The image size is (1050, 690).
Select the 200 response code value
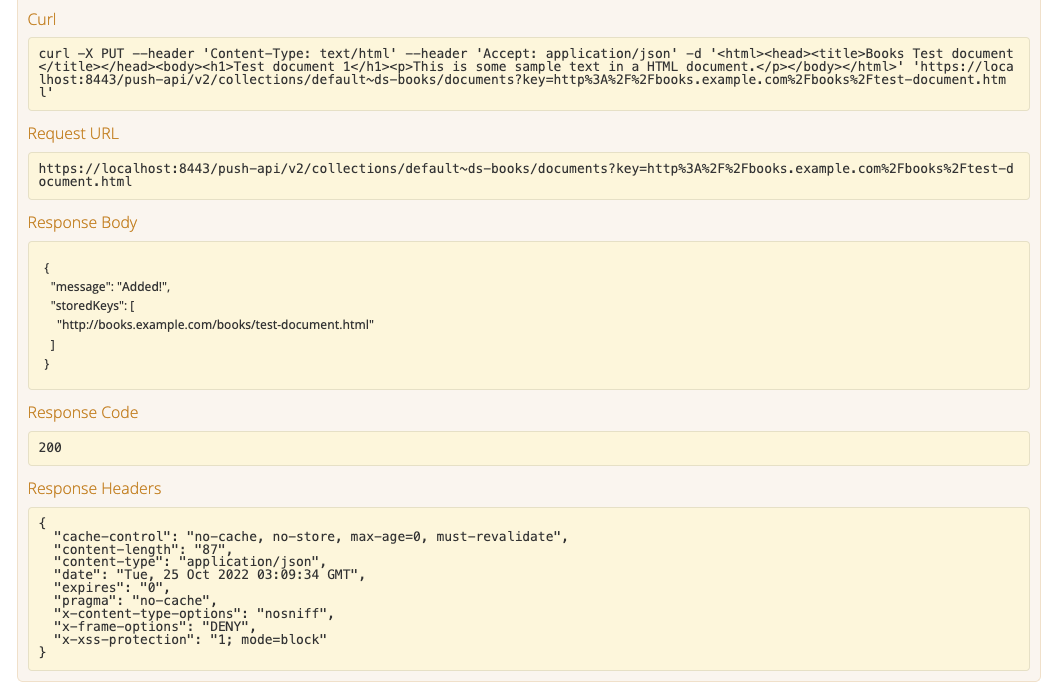(x=49, y=447)
